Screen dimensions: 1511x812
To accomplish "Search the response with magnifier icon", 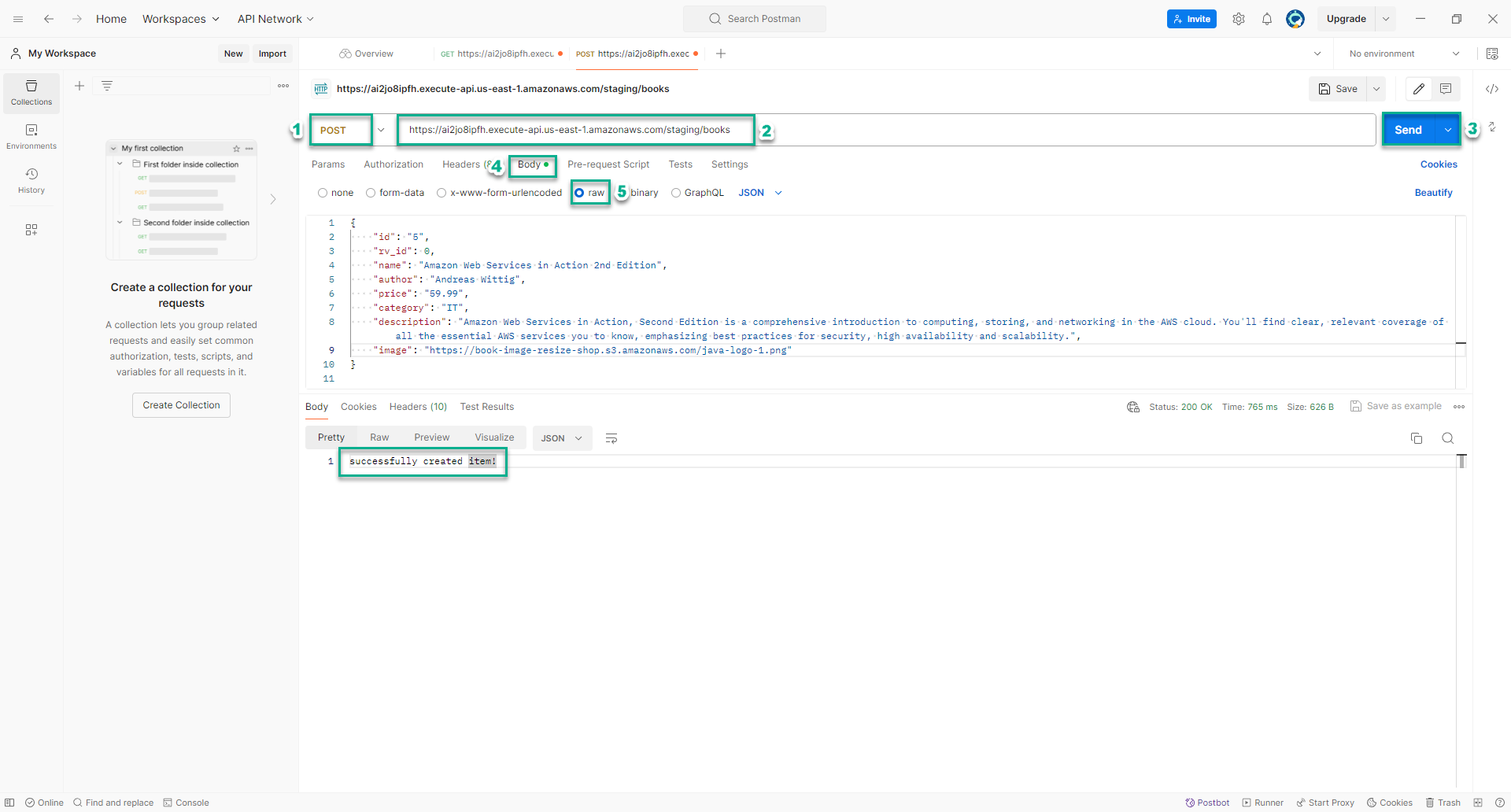I will tap(1448, 438).
